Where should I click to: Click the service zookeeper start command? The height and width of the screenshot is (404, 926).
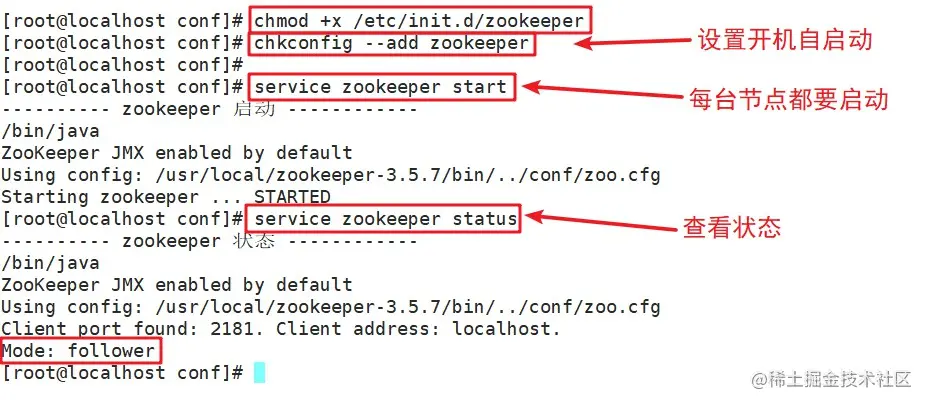pyautogui.click(x=382, y=87)
